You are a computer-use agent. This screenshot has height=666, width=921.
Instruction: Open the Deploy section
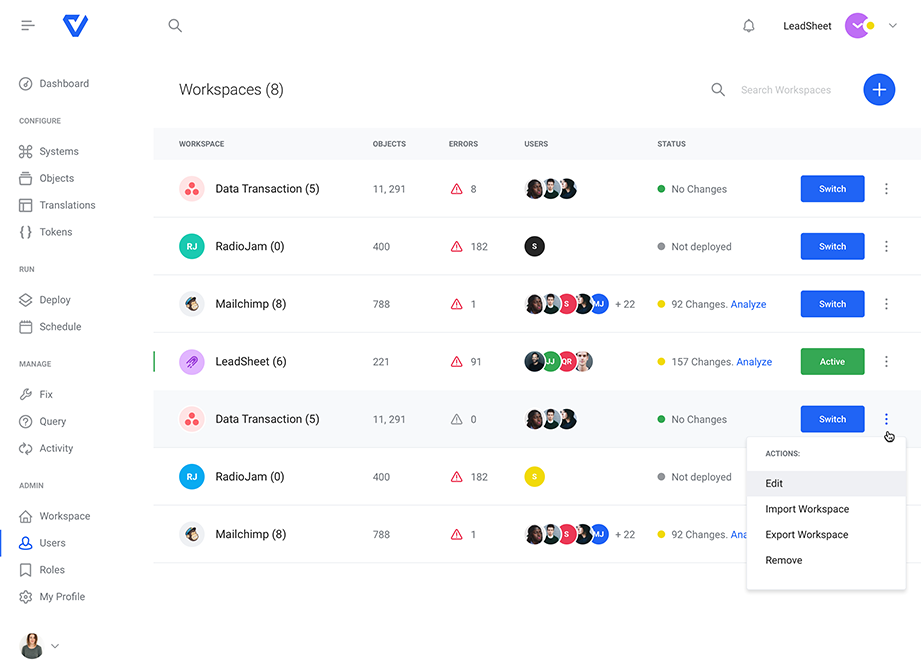pos(55,300)
